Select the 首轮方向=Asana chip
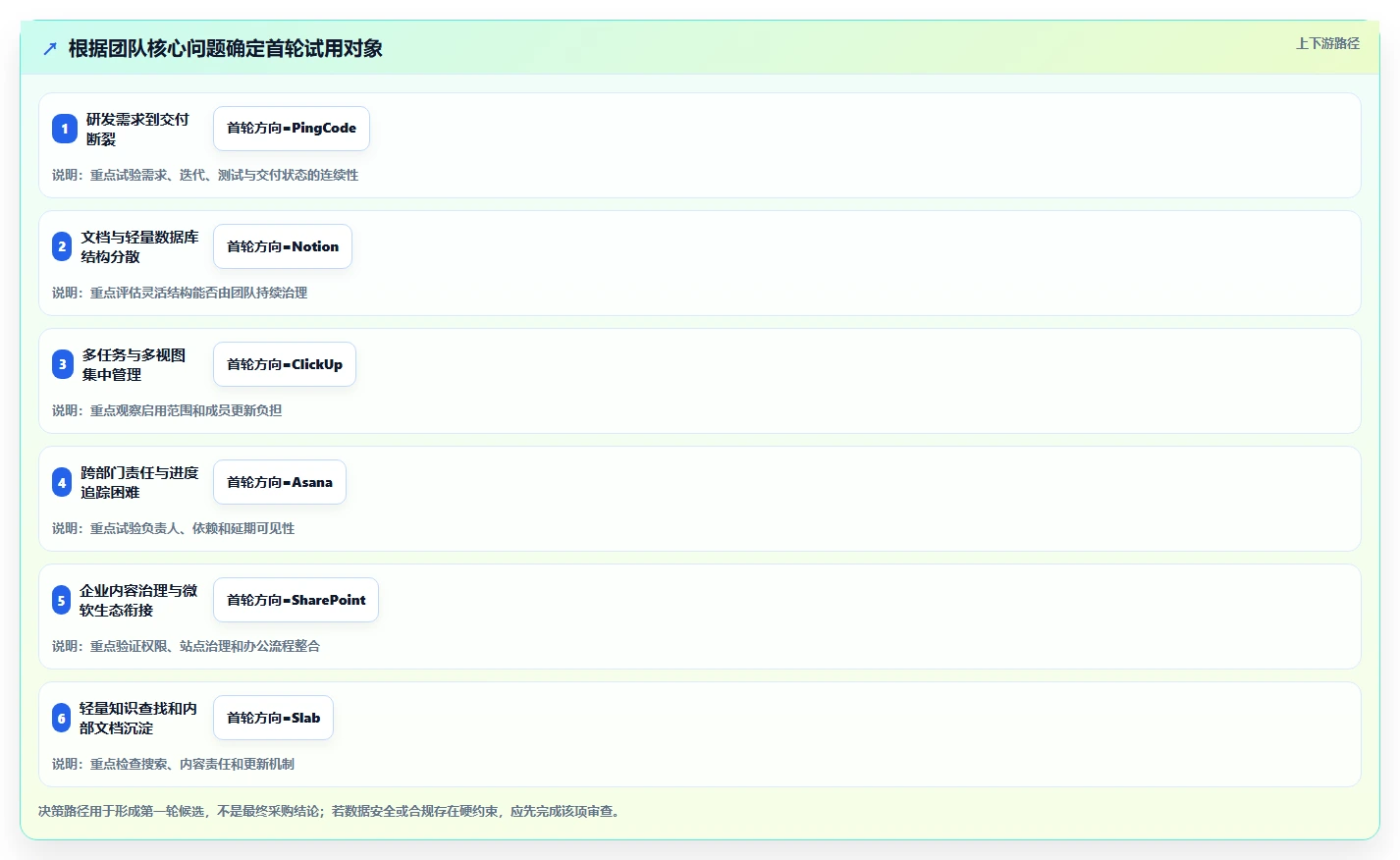 (x=280, y=482)
